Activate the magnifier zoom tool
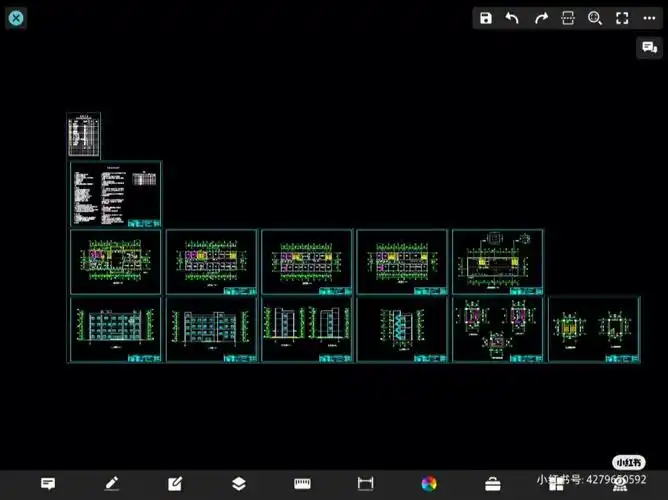 point(595,18)
